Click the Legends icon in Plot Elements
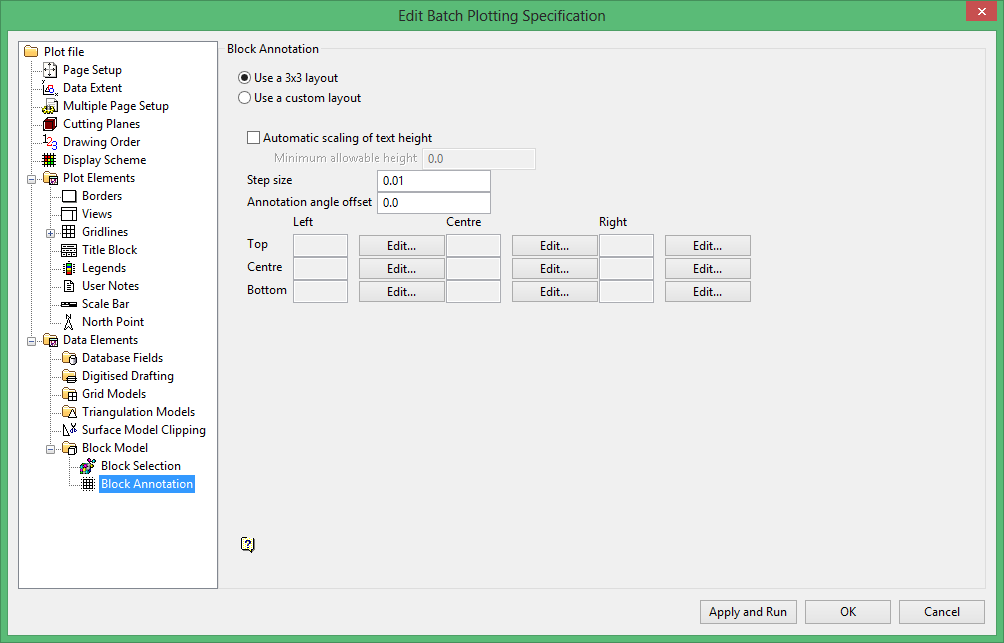 click(69, 268)
